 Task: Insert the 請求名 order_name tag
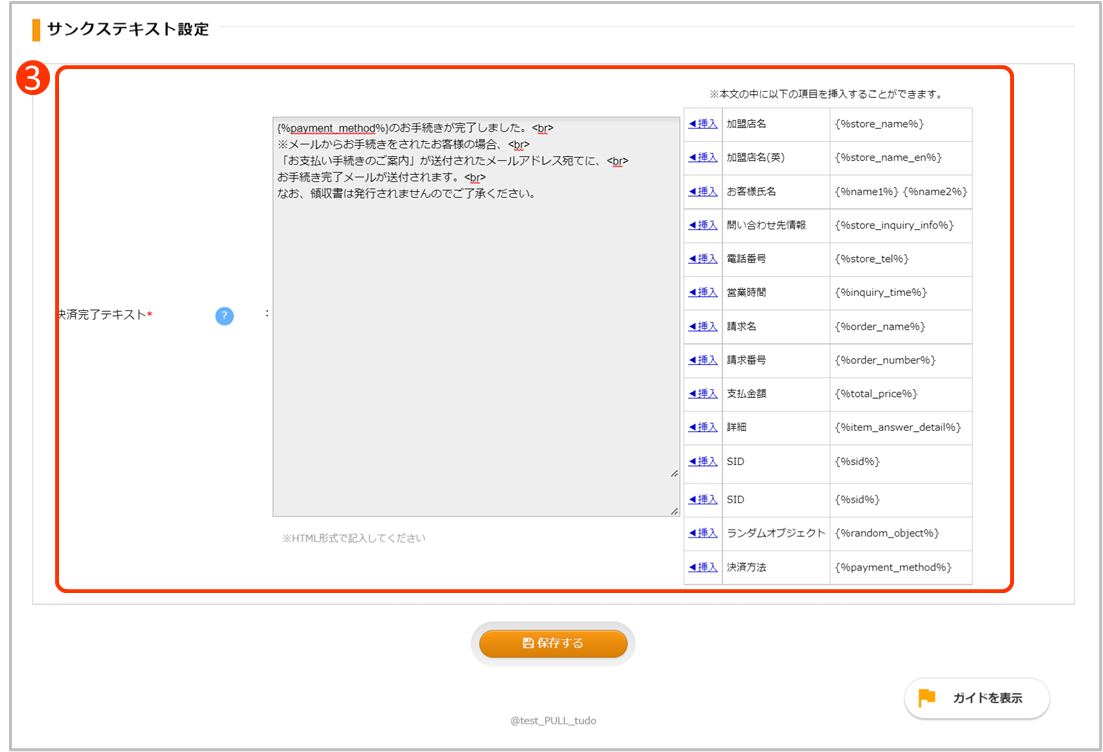pyautogui.click(x=703, y=327)
